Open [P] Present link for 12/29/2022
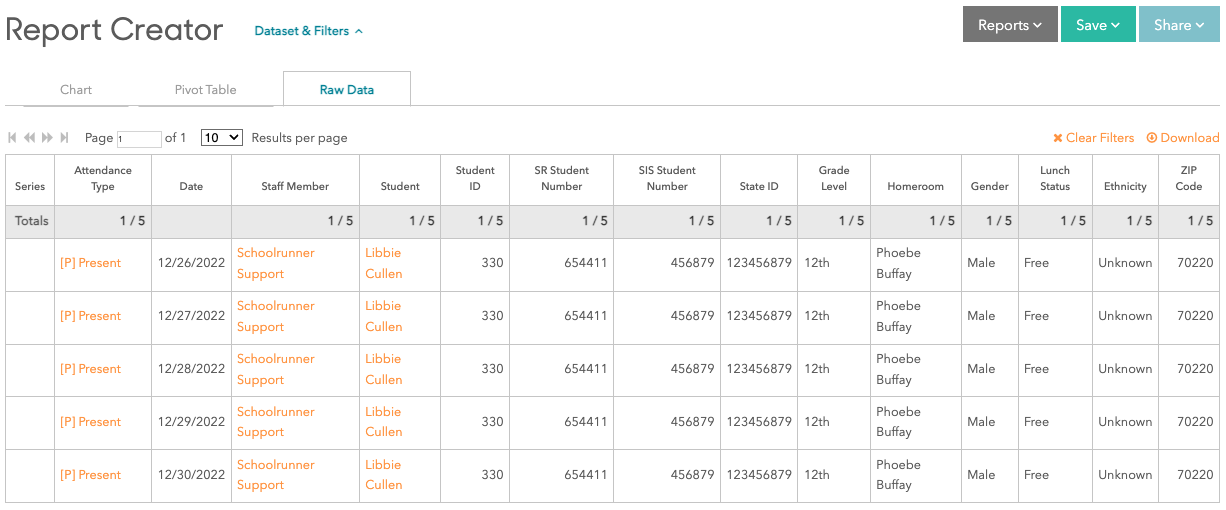 click(x=91, y=422)
